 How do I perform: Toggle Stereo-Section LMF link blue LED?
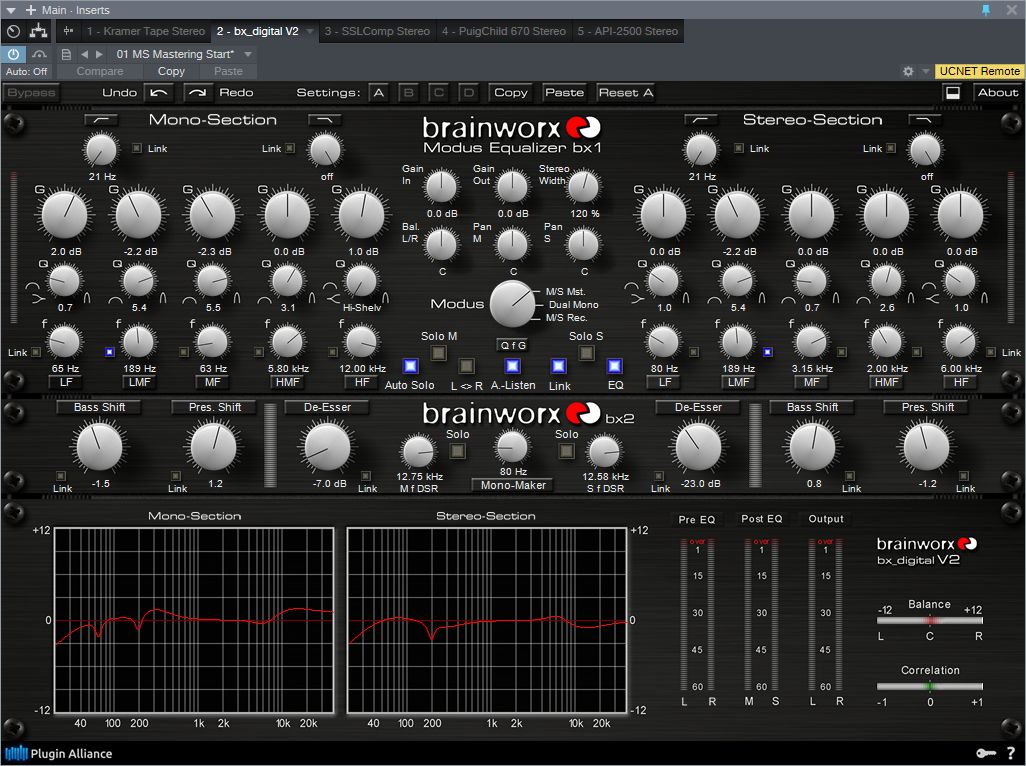click(x=768, y=352)
